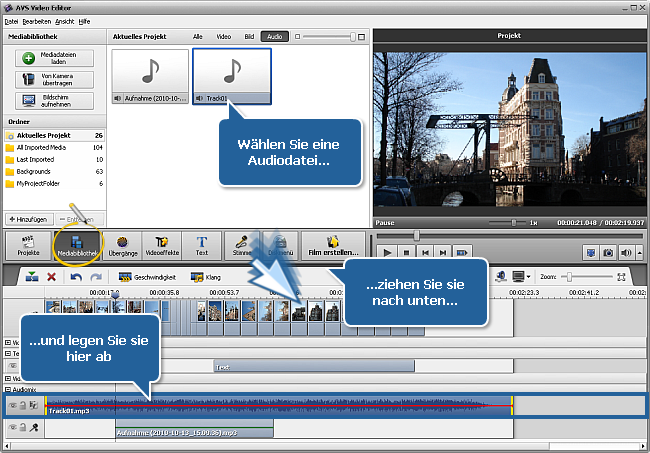Image resolution: width=650 pixels, height=453 pixels.
Task: Toggle the lock on Track01.mp3 audio track
Action: (23, 405)
